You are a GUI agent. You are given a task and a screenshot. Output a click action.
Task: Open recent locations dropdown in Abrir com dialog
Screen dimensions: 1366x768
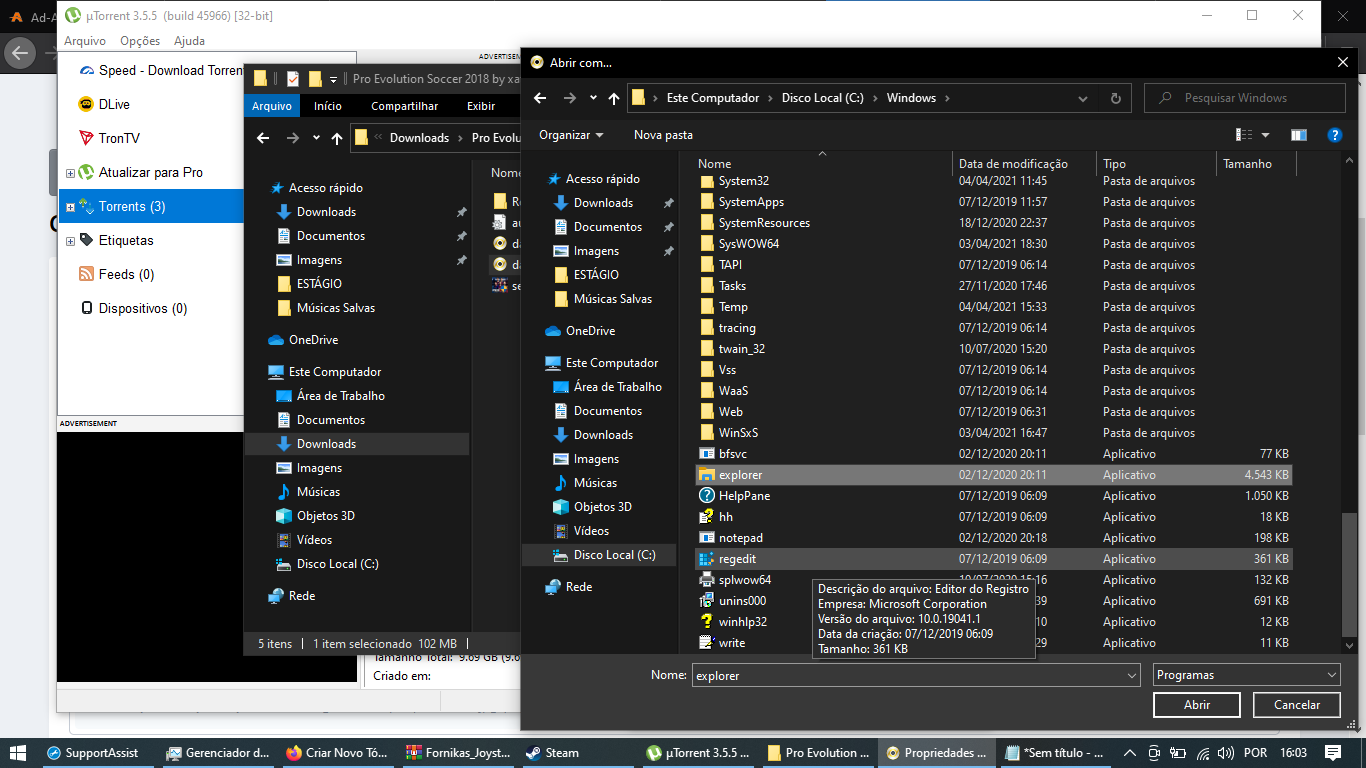point(593,98)
